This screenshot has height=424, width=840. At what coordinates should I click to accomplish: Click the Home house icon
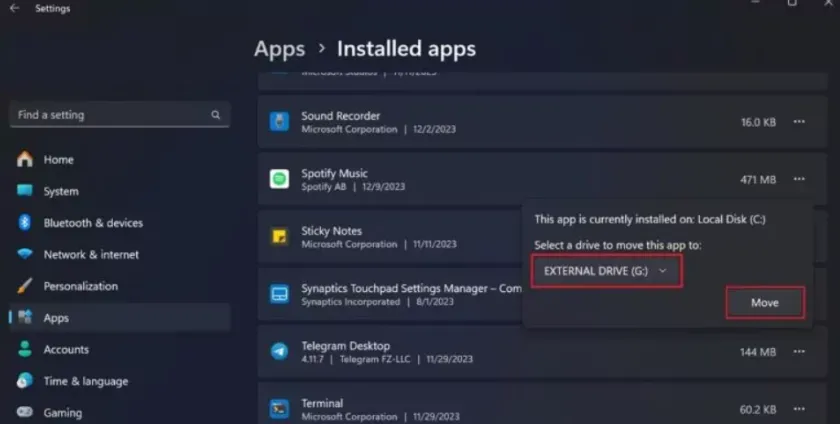tap(25, 159)
